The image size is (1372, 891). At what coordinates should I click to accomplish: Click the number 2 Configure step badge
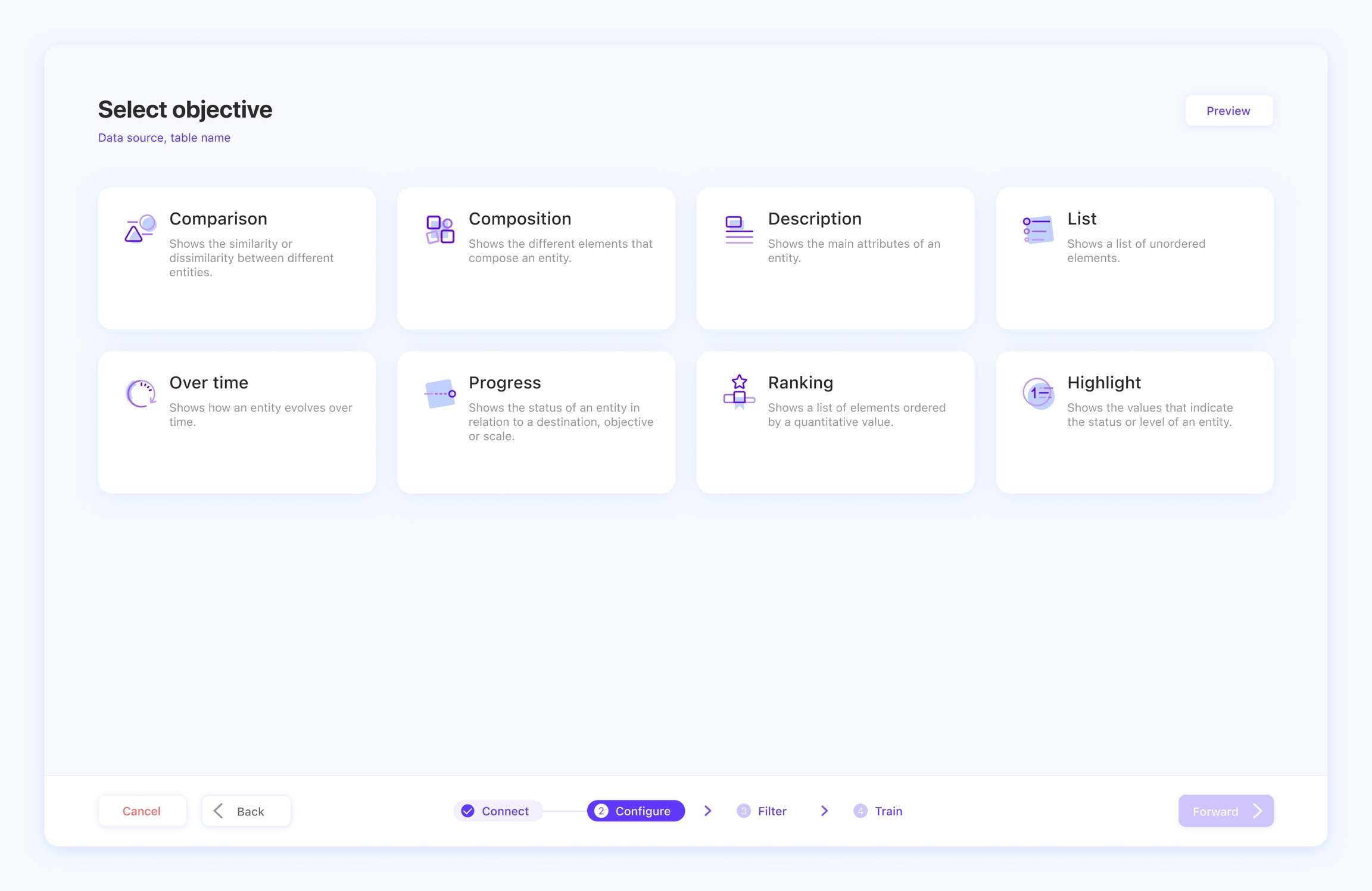click(601, 811)
